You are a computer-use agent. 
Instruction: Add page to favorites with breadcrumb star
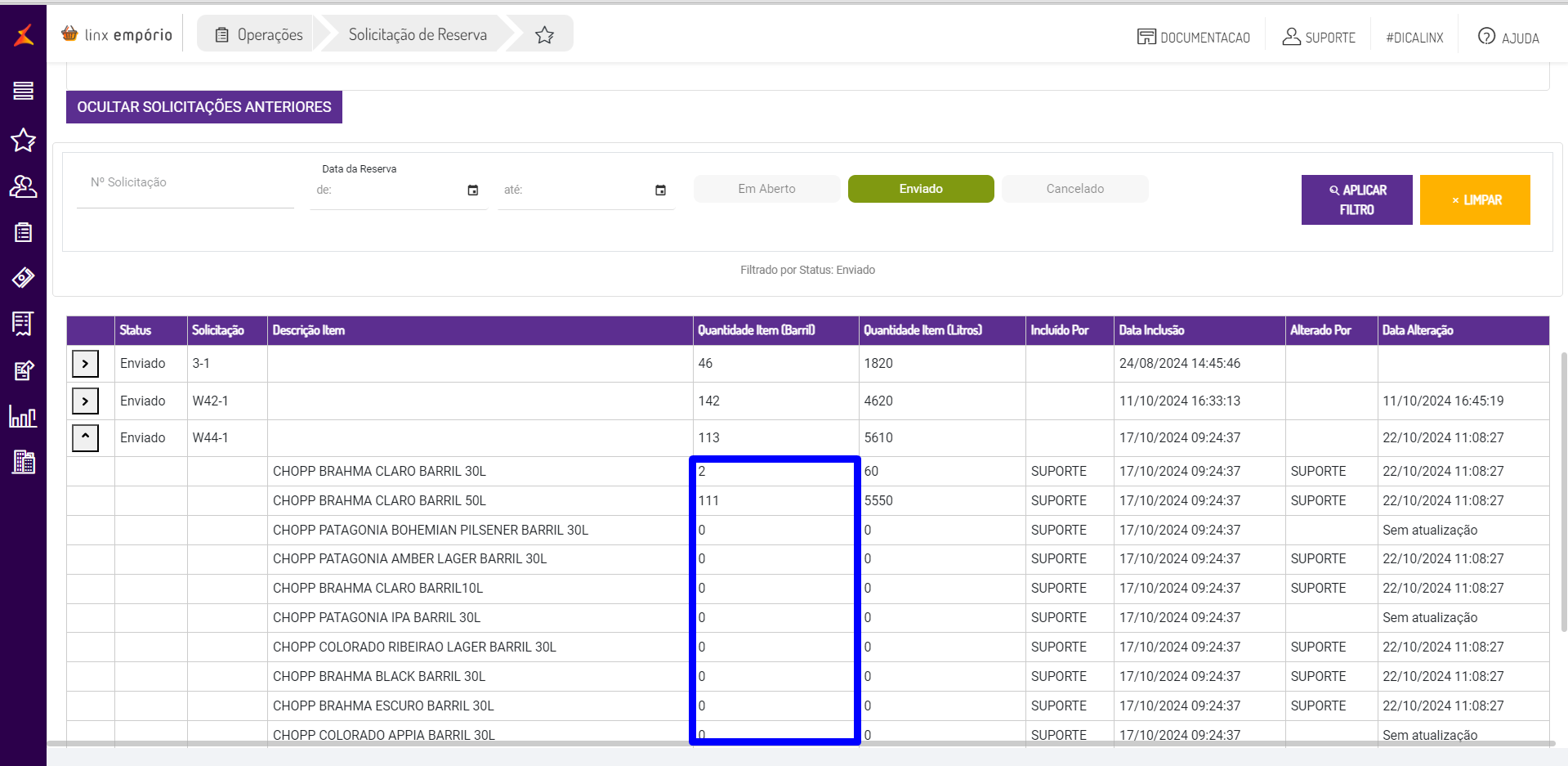click(545, 35)
